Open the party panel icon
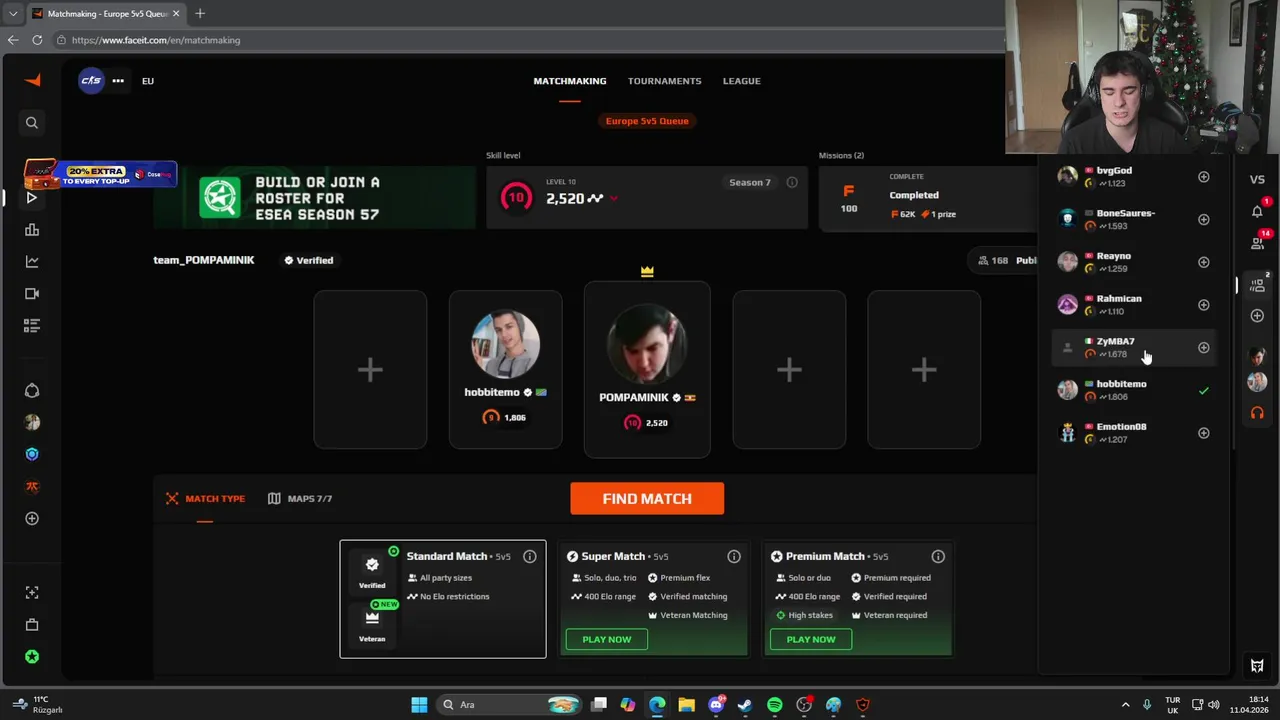 (x=1257, y=284)
